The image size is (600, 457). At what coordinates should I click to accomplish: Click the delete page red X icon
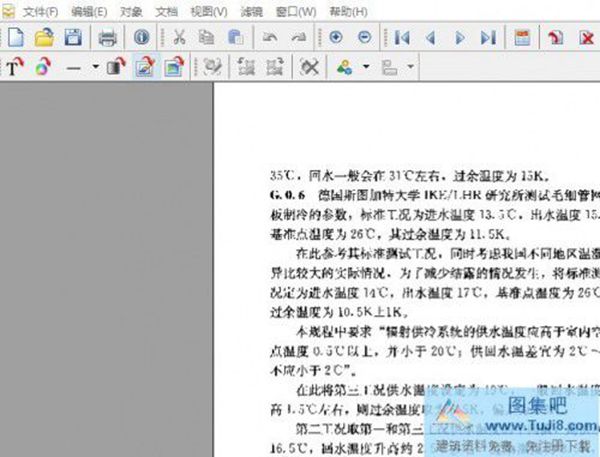pos(586,38)
